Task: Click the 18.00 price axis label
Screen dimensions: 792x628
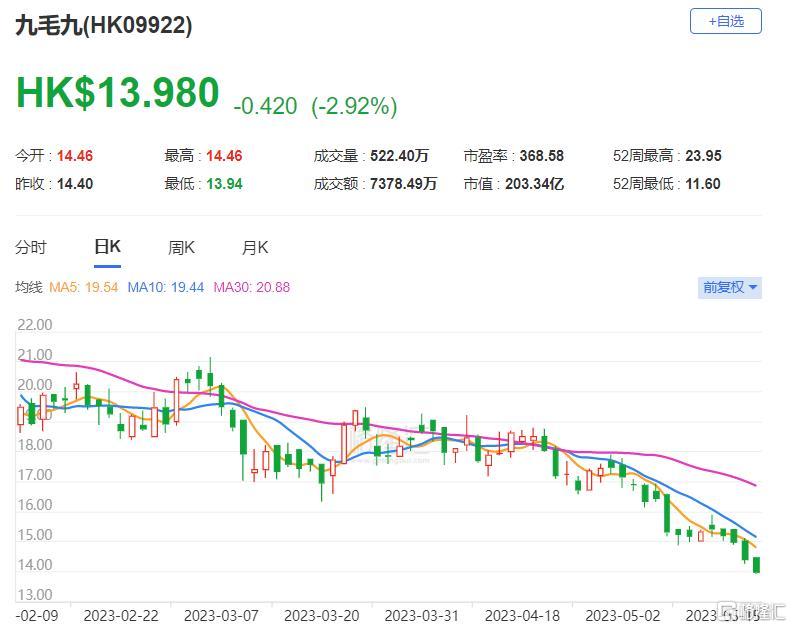Action: point(35,445)
